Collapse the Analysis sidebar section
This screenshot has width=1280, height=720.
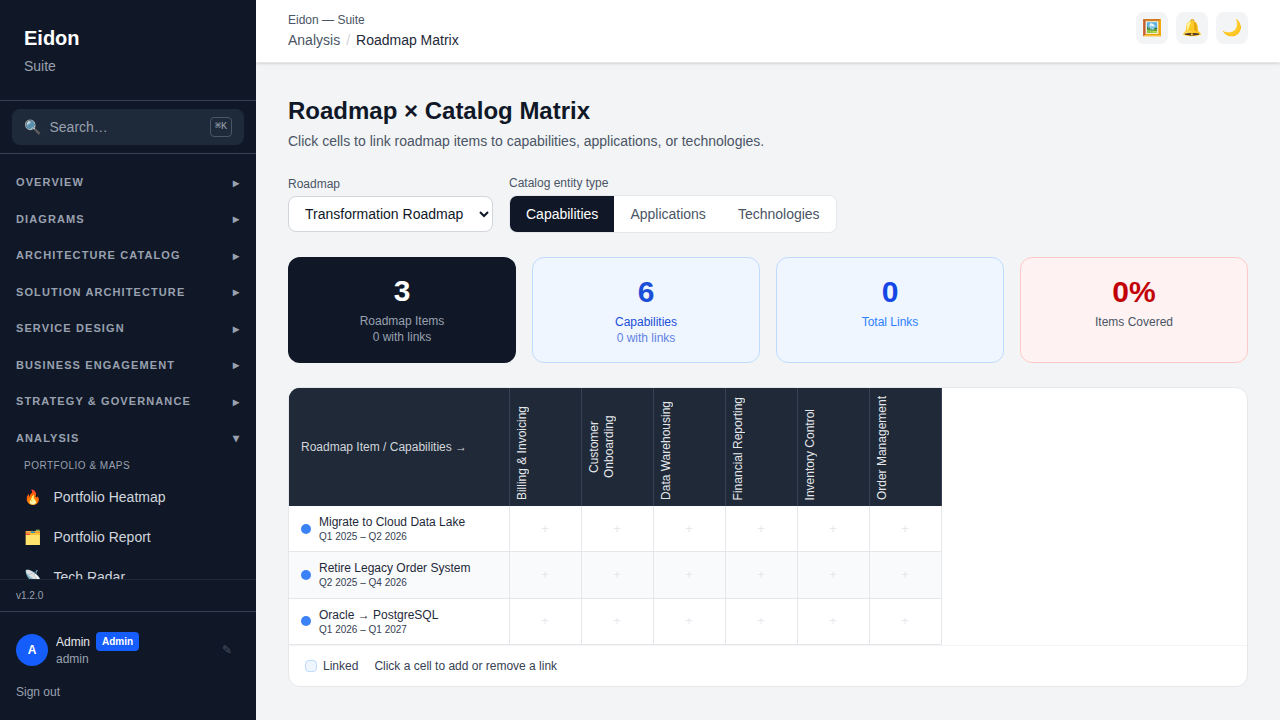[x=128, y=438]
